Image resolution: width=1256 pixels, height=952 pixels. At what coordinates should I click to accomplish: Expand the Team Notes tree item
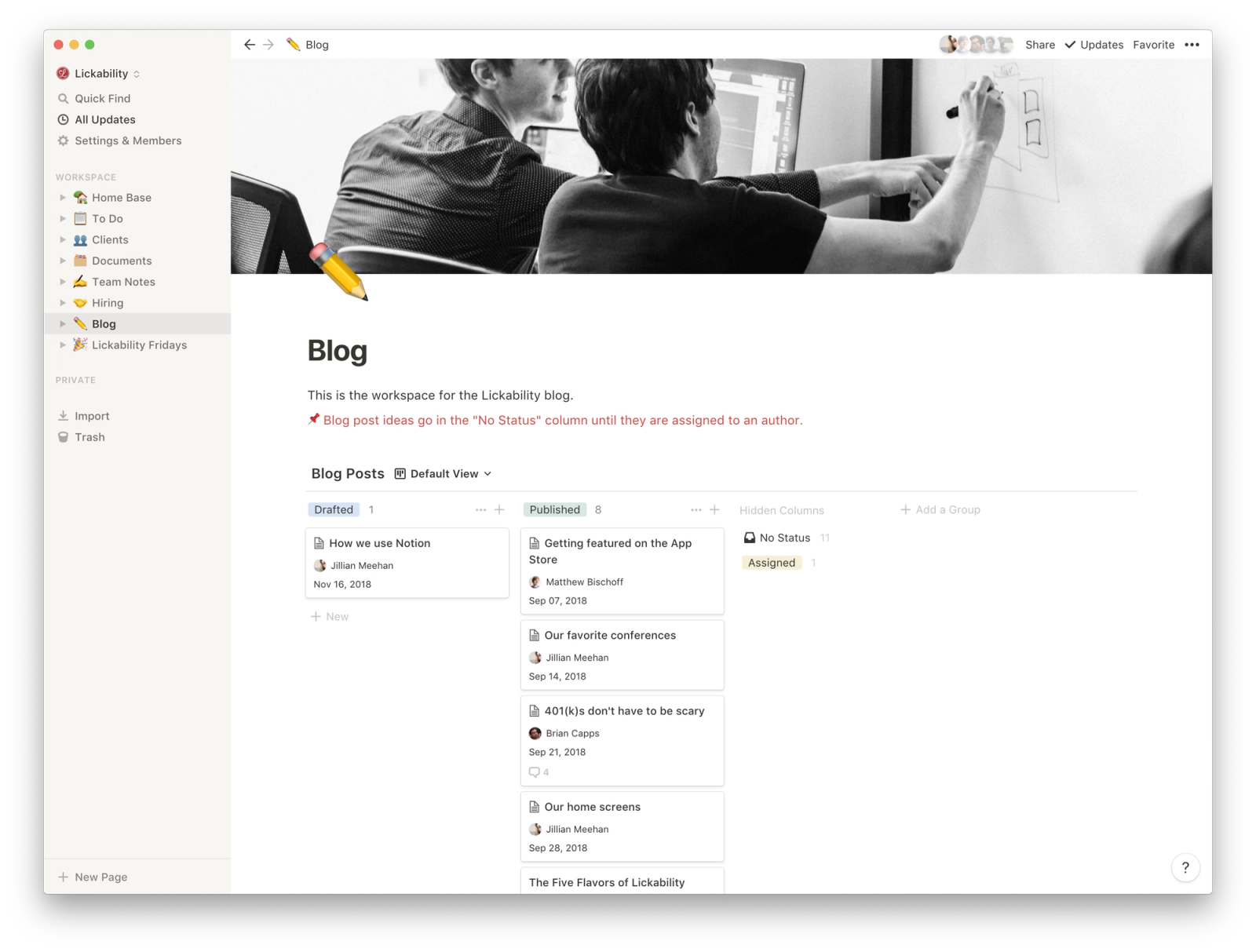(x=63, y=282)
